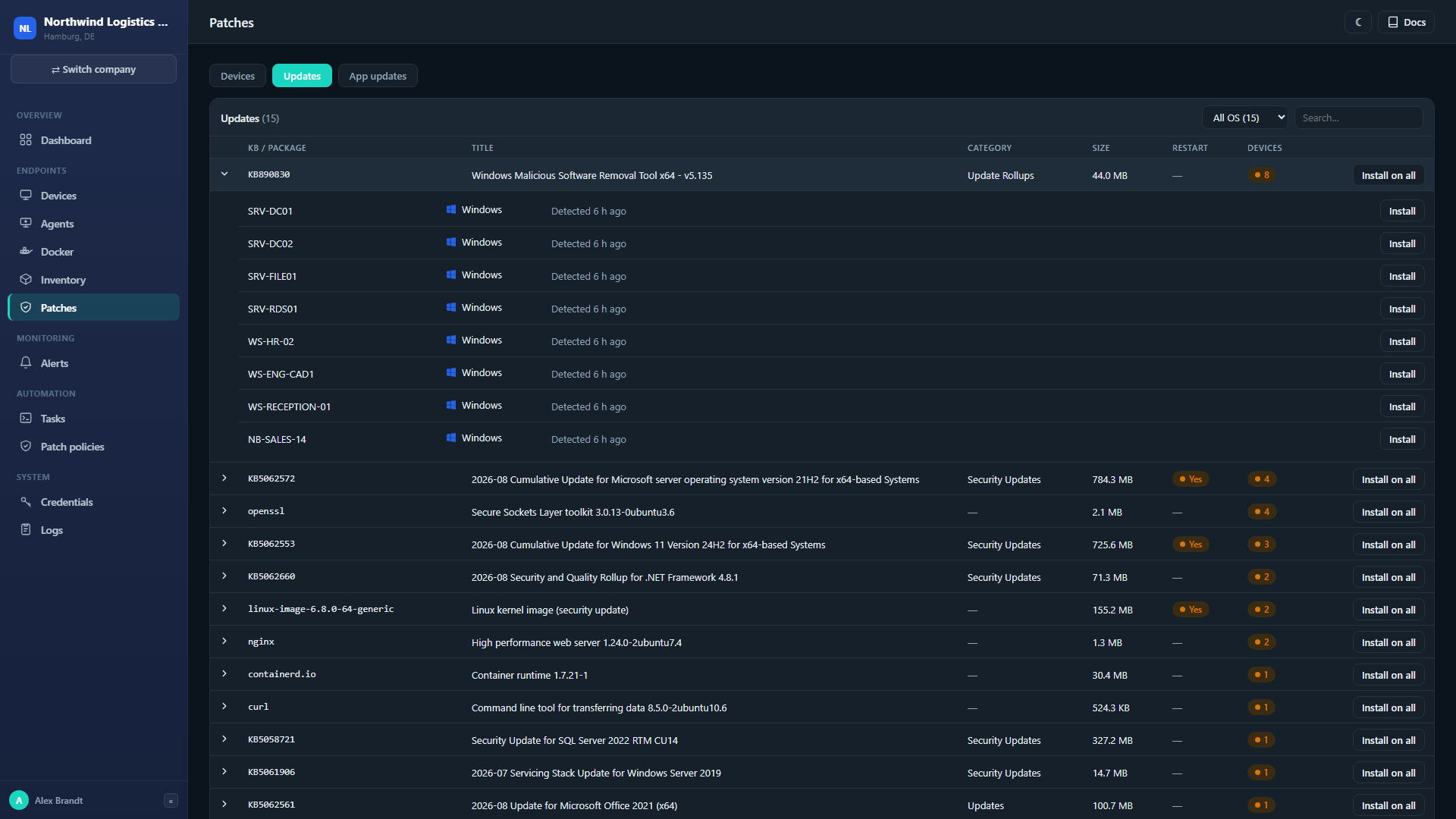Click Windows logo on WS-ENG-CAD1 row
Screen dimensions: 1456x819
pos(451,373)
